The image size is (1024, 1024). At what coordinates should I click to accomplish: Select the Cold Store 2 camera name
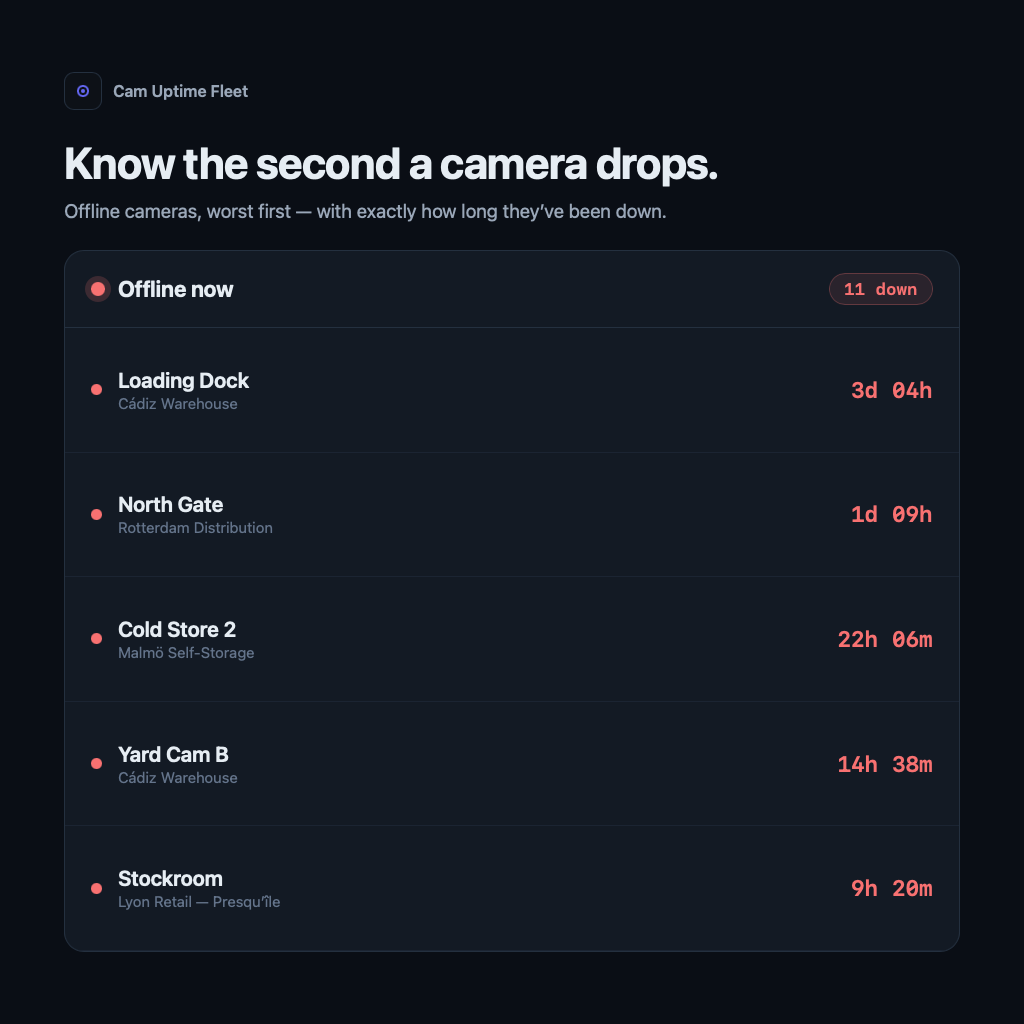pos(177,630)
